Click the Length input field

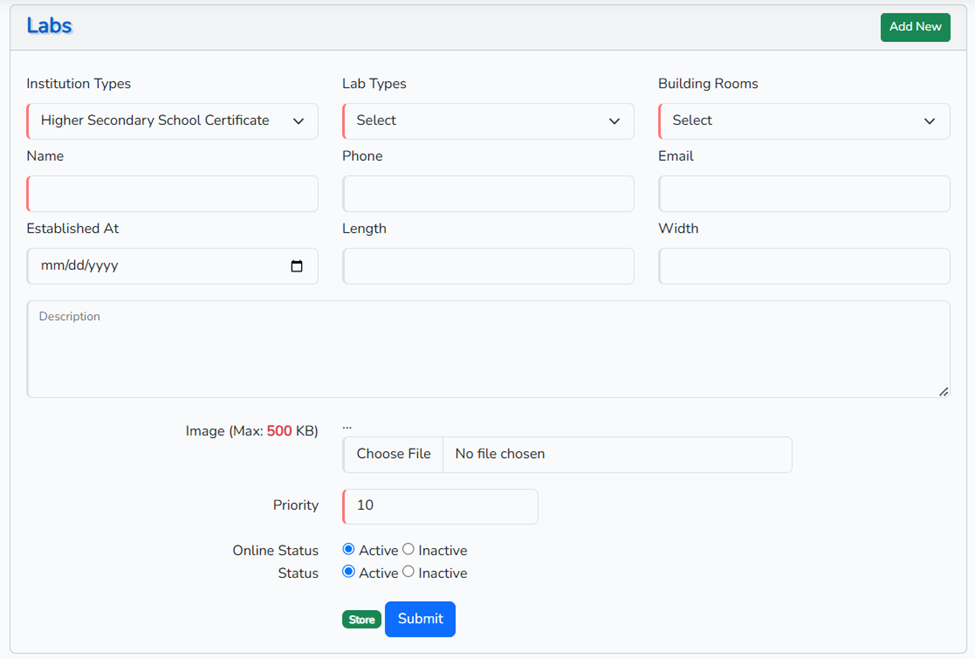pos(488,266)
